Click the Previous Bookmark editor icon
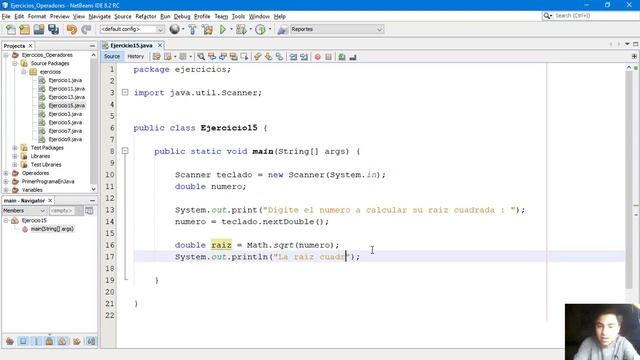Image resolution: width=640 pixels, height=360 pixels. [x=258, y=57]
